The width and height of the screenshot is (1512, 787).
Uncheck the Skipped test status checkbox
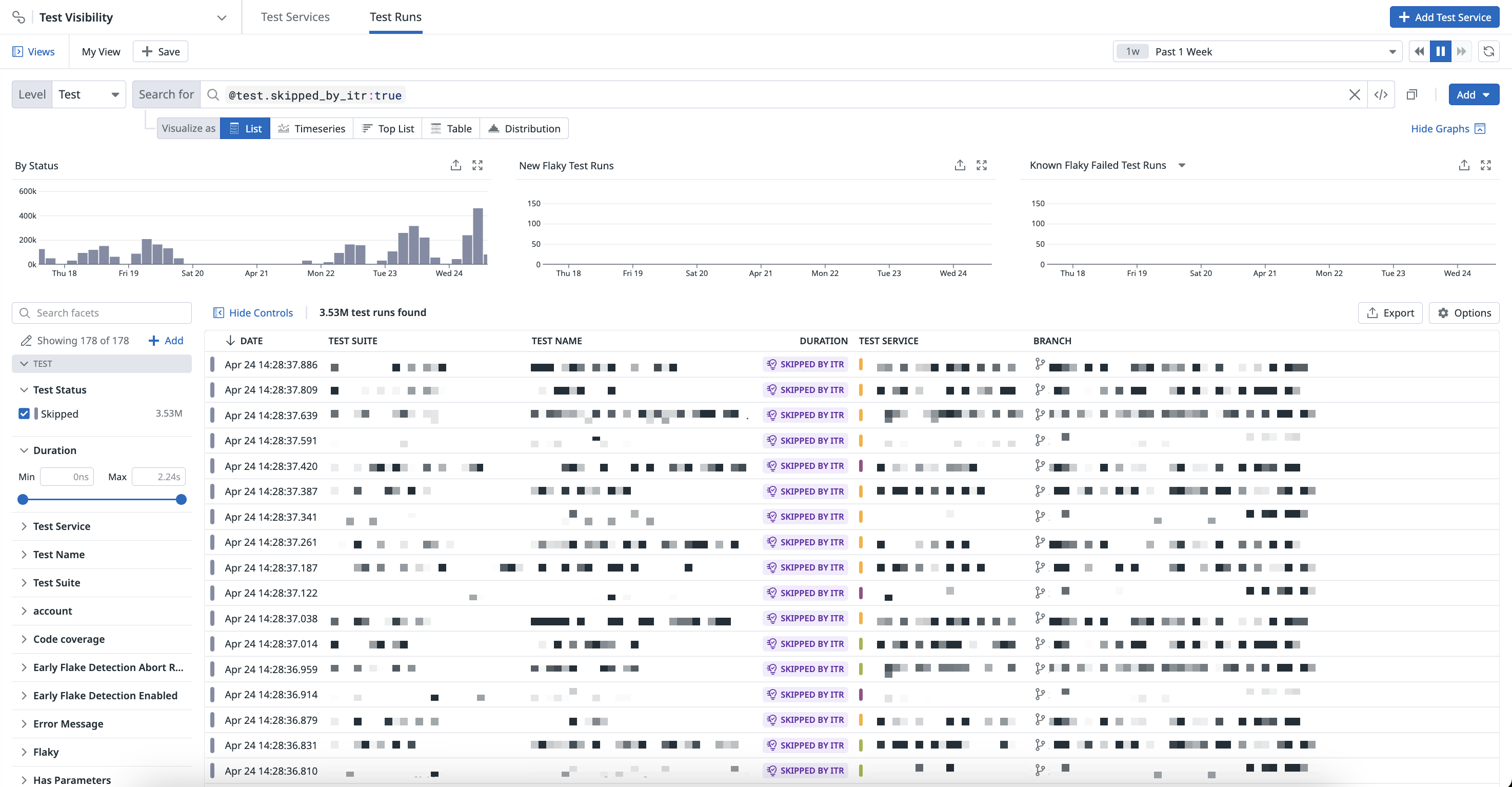[24, 414]
